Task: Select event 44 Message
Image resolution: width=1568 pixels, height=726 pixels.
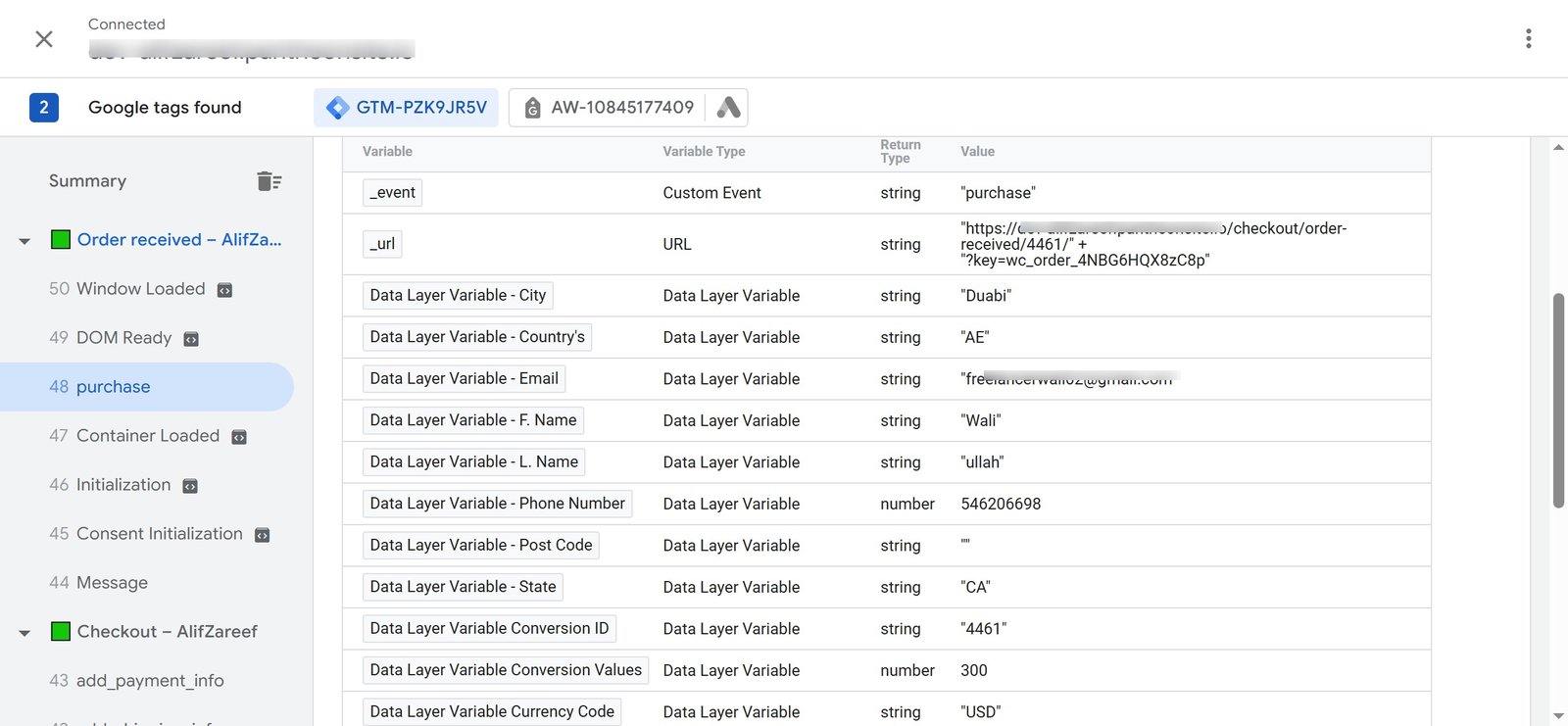Action: (98, 583)
